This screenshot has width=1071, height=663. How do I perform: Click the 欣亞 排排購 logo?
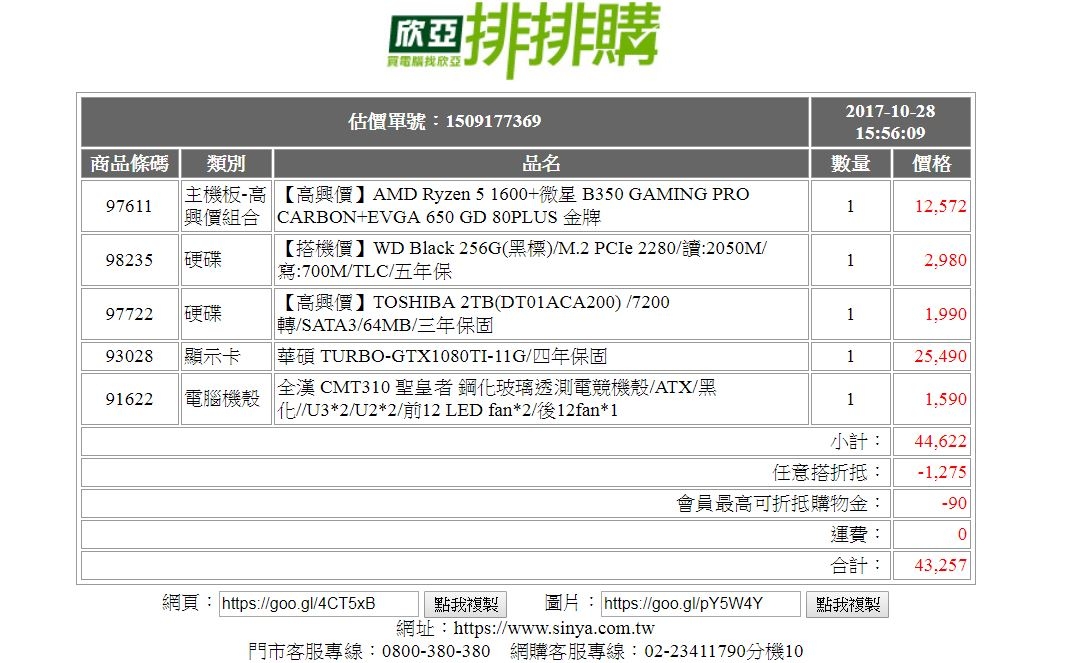(524, 40)
